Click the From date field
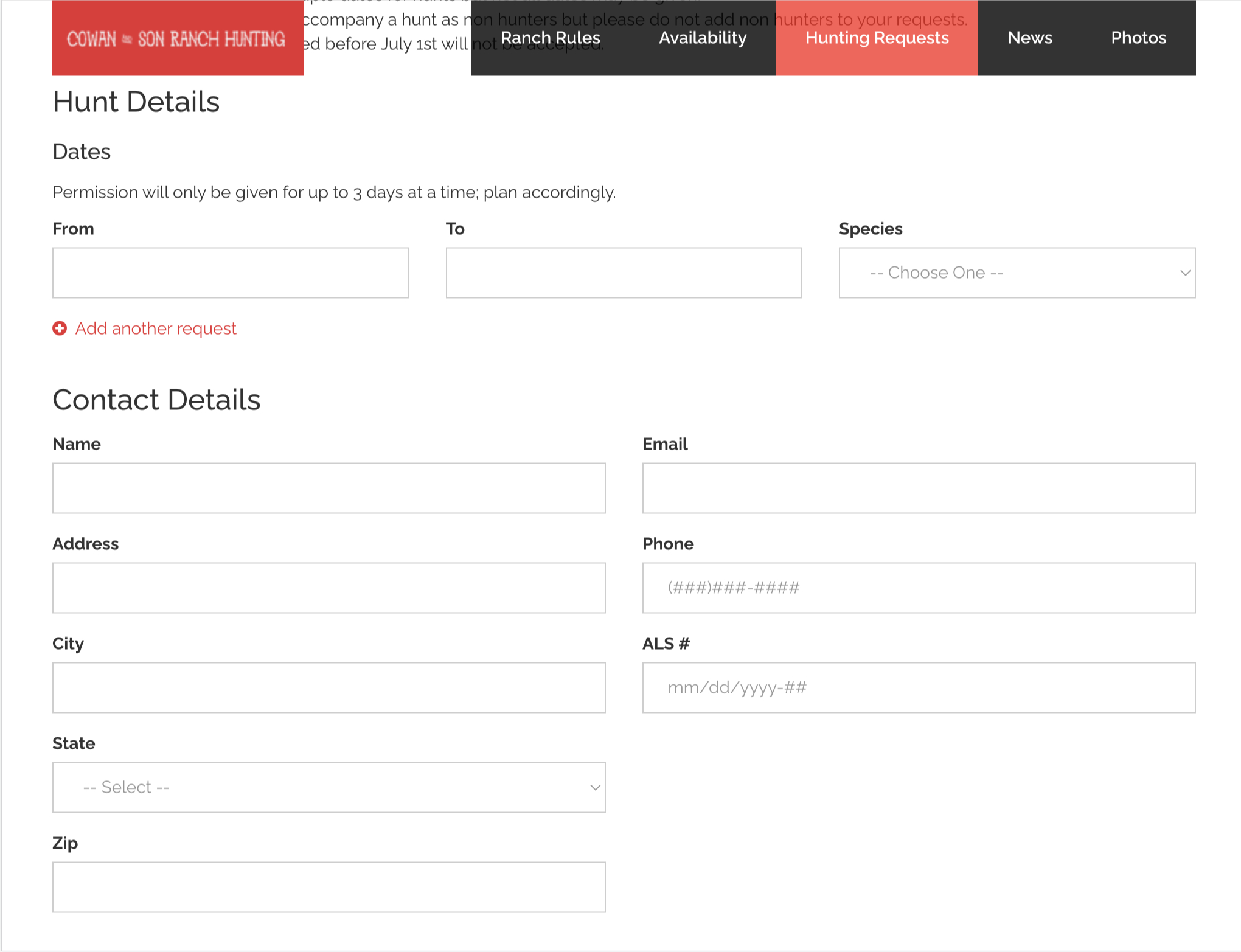This screenshot has height=952, width=1241. pyautogui.click(x=231, y=273)
